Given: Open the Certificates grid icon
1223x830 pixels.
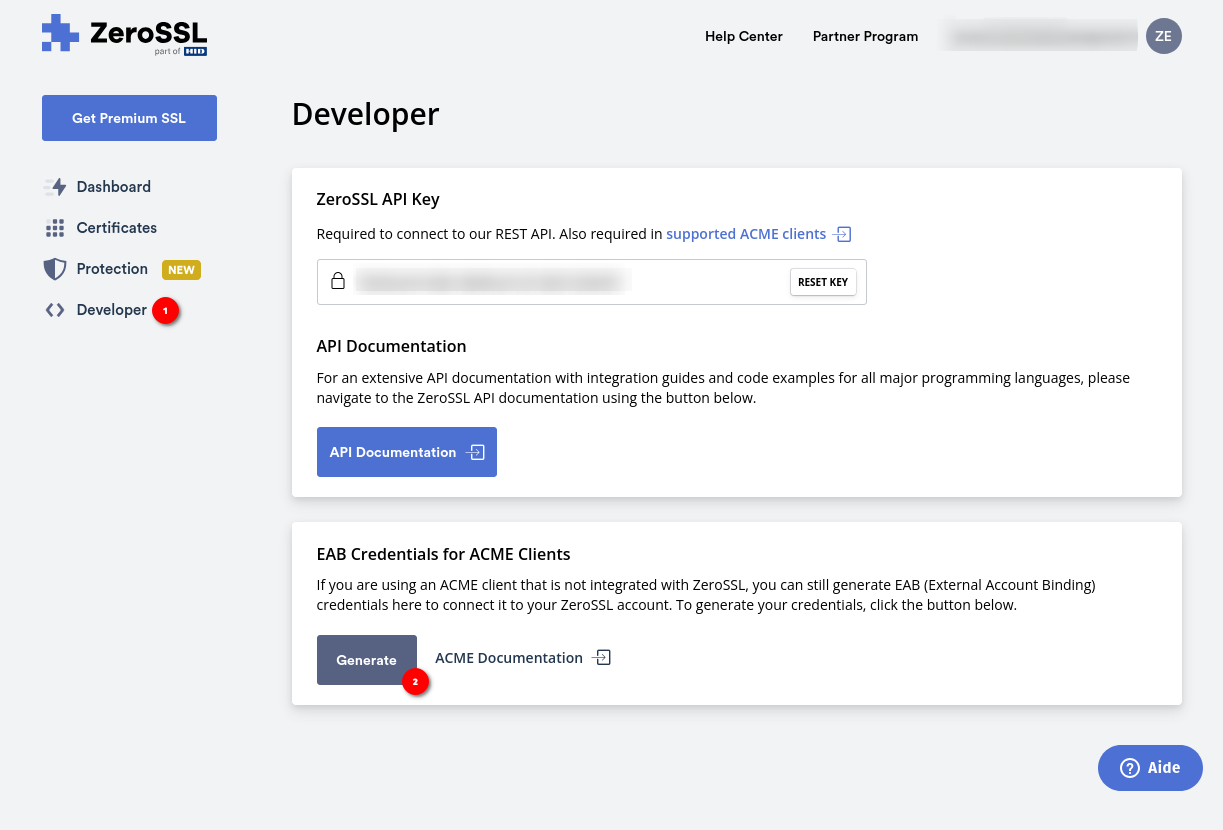Looking at the screenshot, I should [x=55, y=228].
